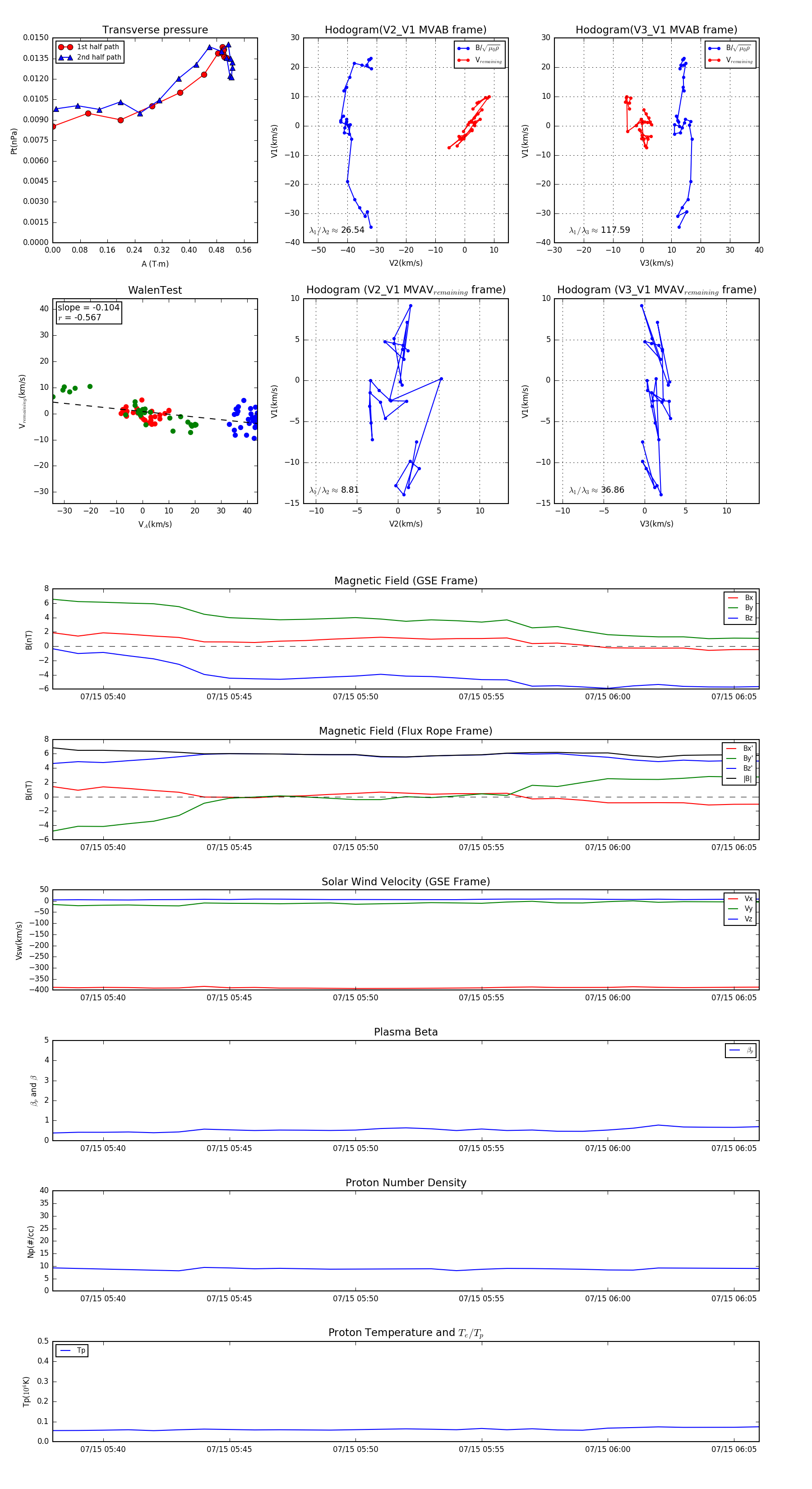Select the 'By' legend entry in GSE panel
812x1489 pixels.
[741, 607]
